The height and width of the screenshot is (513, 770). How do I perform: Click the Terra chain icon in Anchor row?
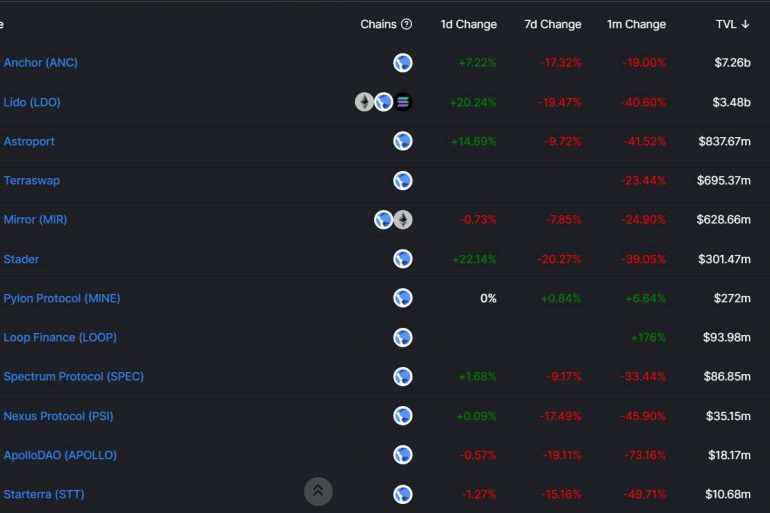pyautogui.click(x=403, y=63)
